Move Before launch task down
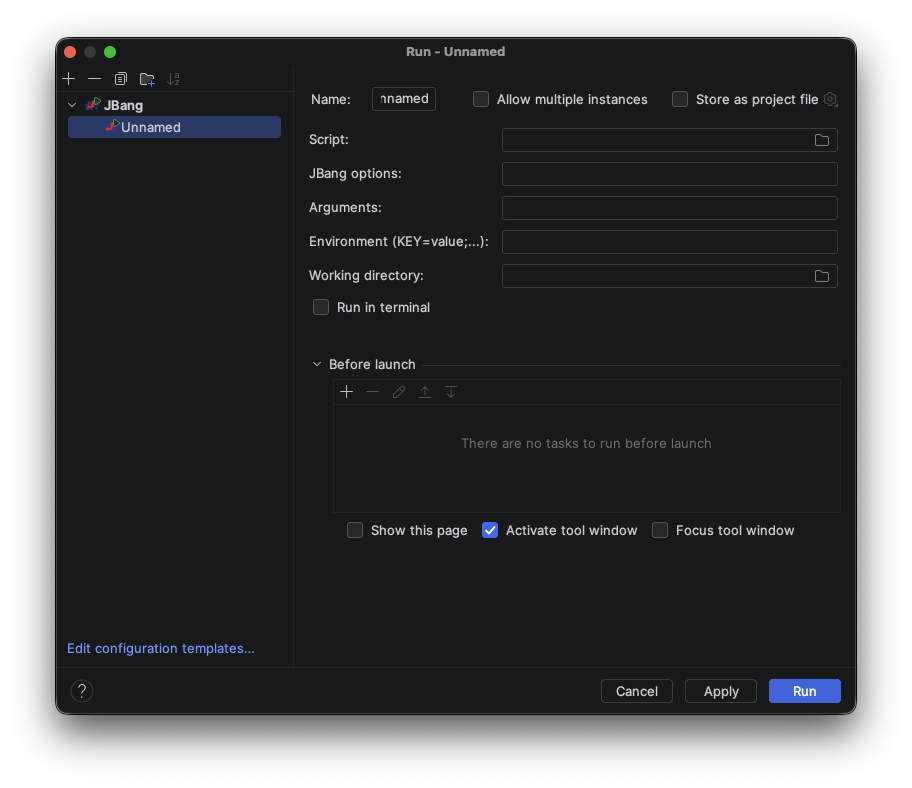The image size is (912, 788). pos(451,392)
